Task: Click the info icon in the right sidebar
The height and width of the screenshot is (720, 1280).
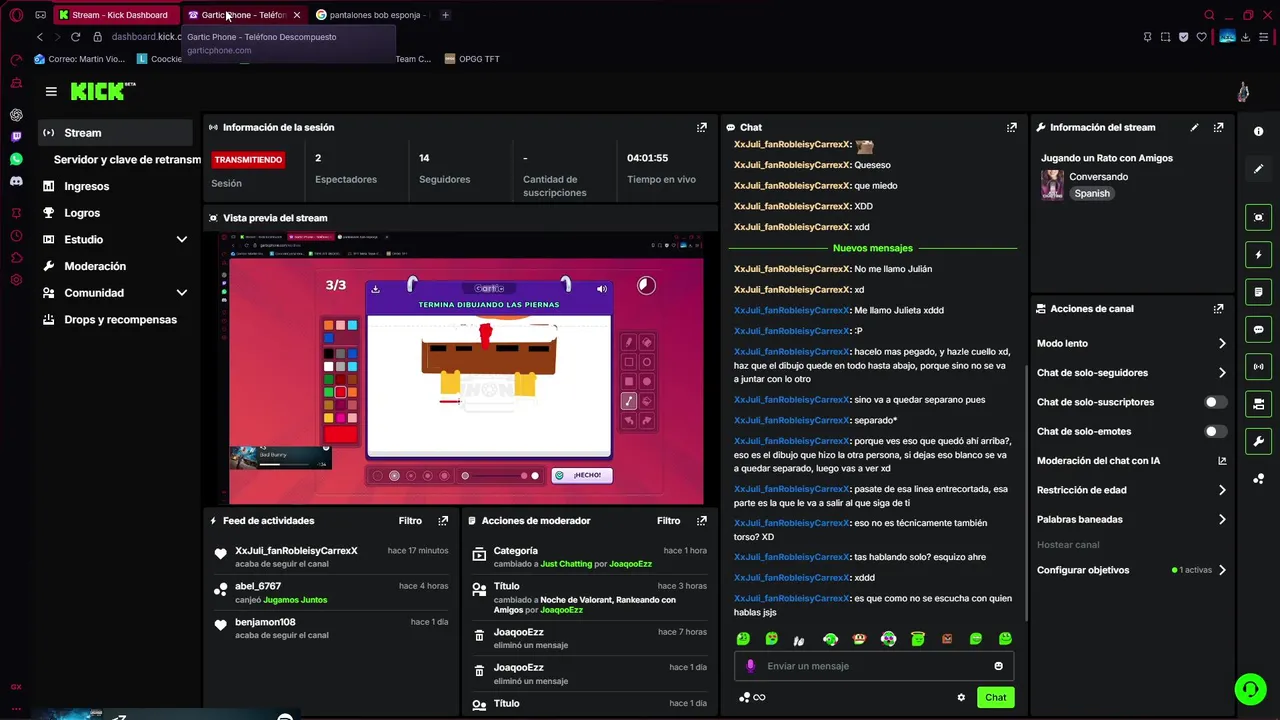Action: tap(1258, 132)
